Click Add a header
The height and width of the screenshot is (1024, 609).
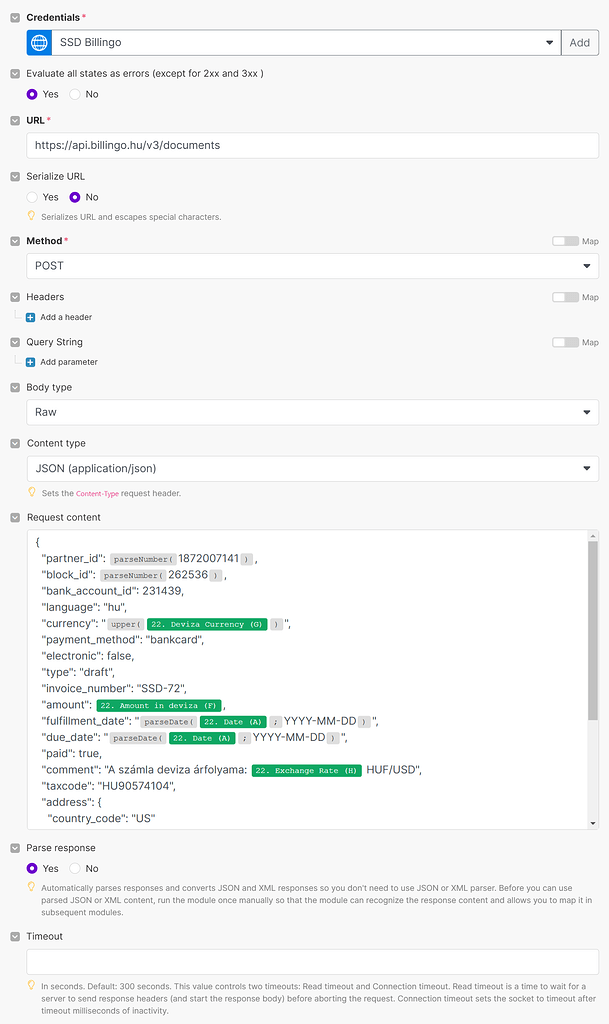(57, 317)
